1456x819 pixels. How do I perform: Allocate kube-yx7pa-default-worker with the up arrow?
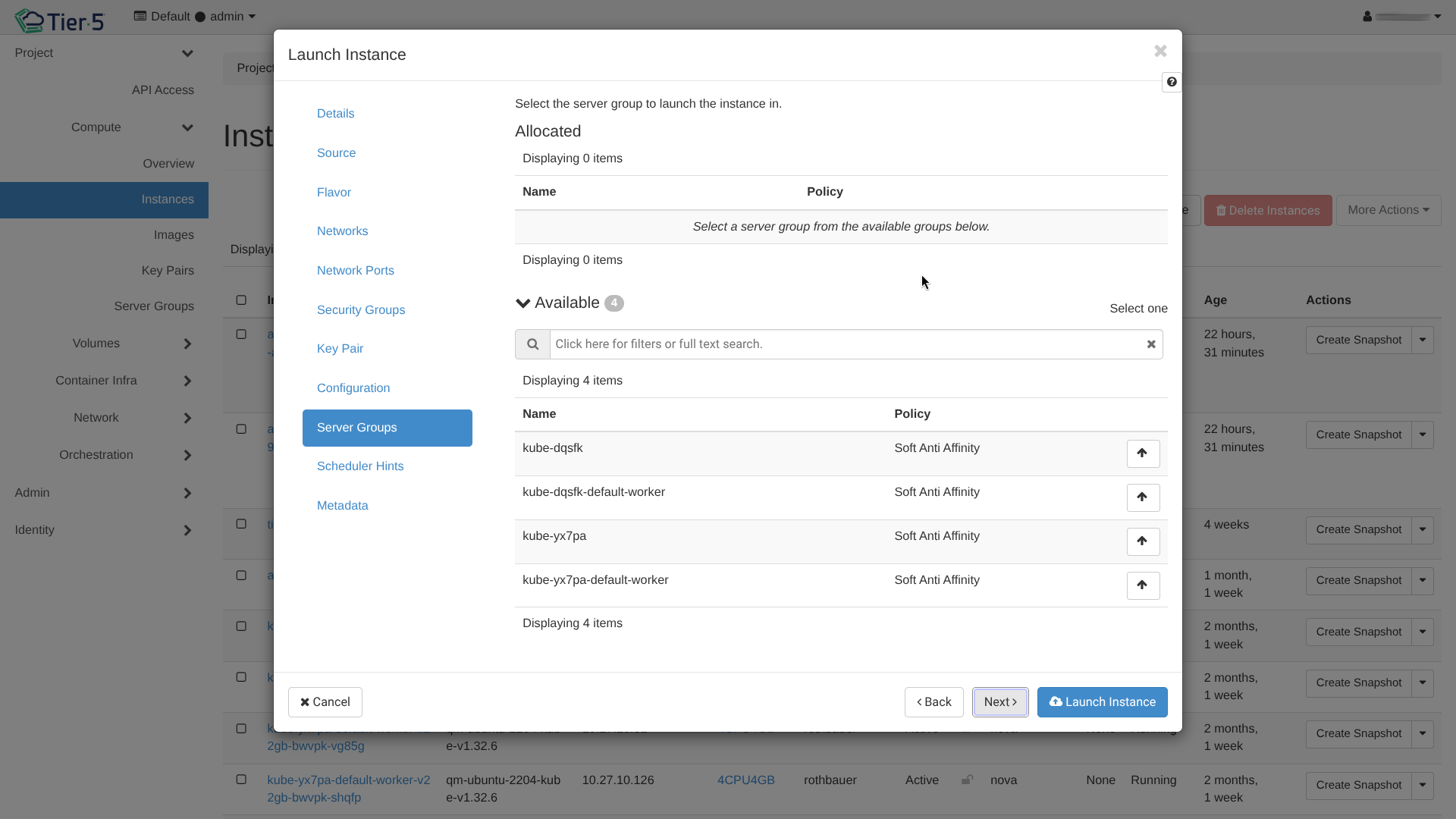pos(1142,585)
